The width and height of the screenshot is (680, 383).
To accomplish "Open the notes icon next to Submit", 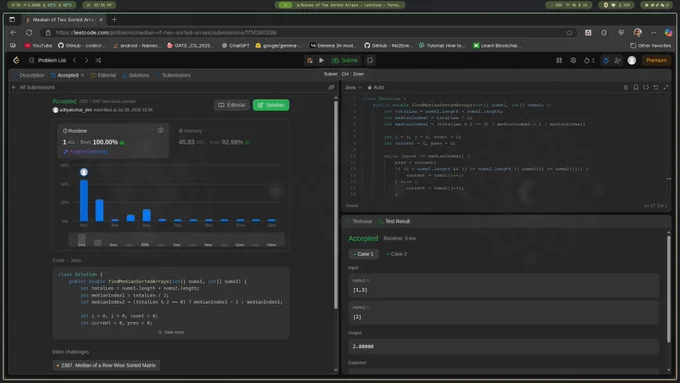I will click(370, 60).
